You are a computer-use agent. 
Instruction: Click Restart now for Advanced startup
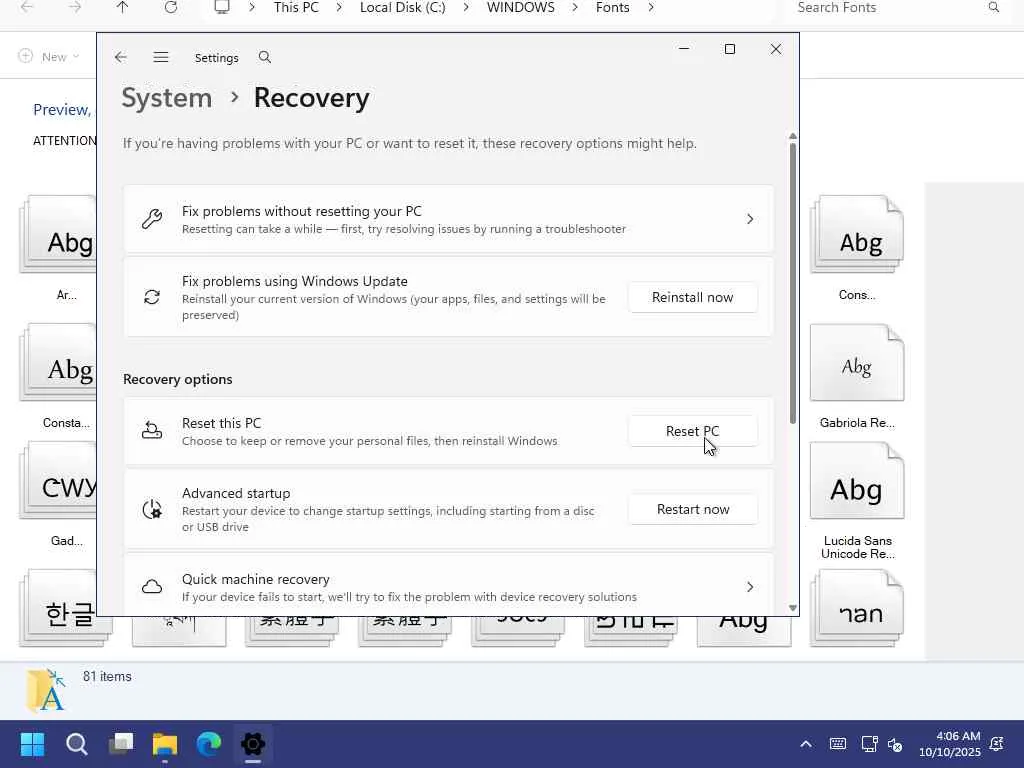692,509
